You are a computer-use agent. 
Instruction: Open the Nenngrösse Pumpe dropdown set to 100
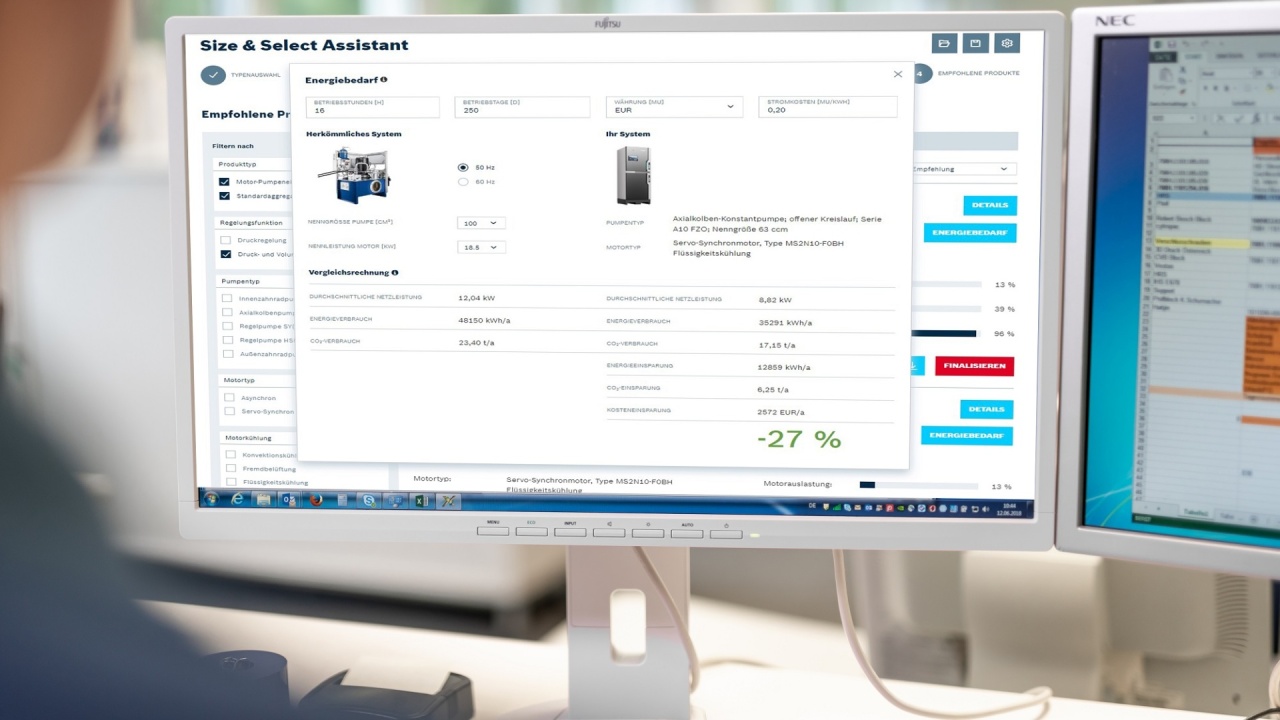coord(481,222)
